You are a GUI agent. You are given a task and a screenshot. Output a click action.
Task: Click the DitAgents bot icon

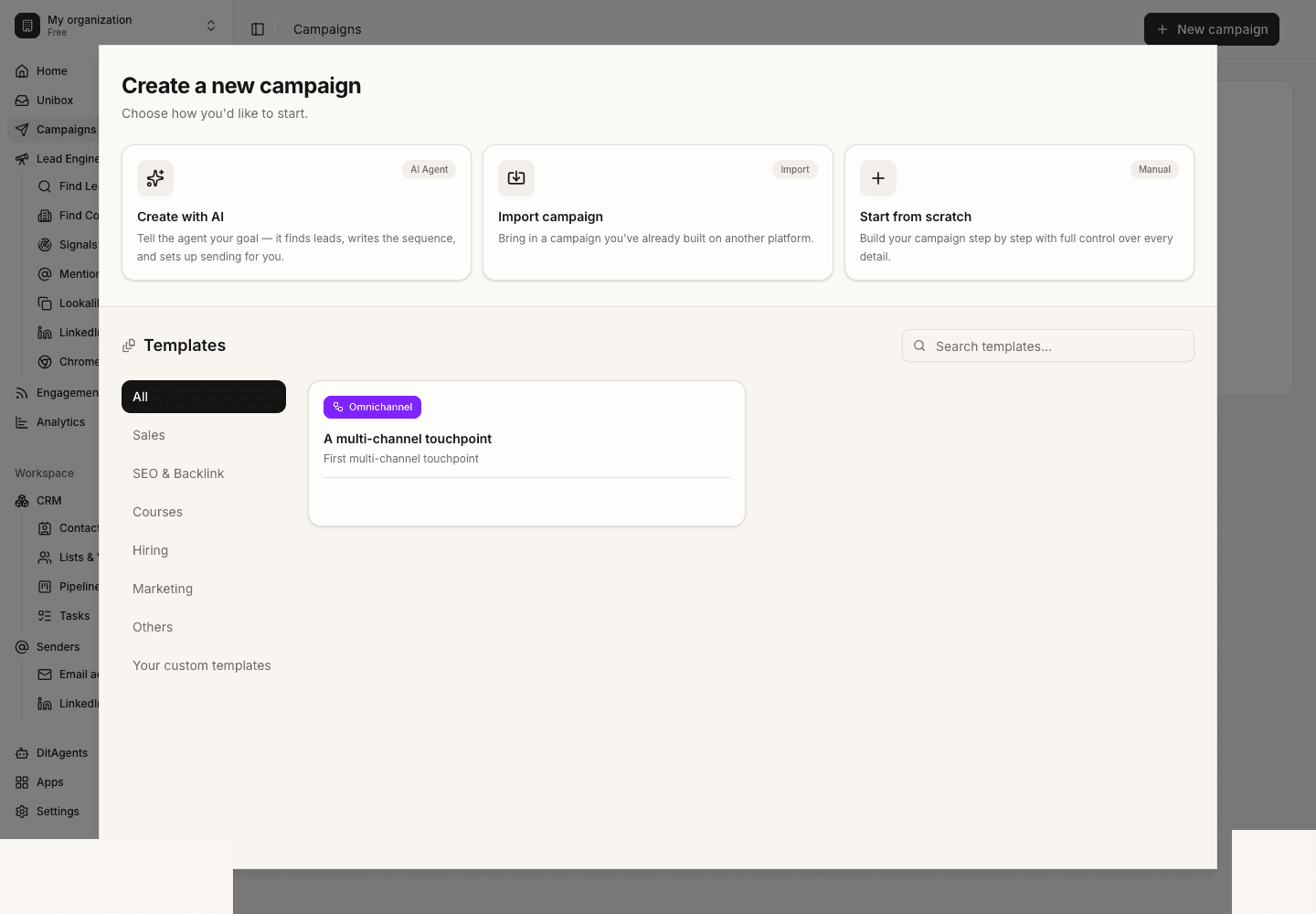pos(22,753)
